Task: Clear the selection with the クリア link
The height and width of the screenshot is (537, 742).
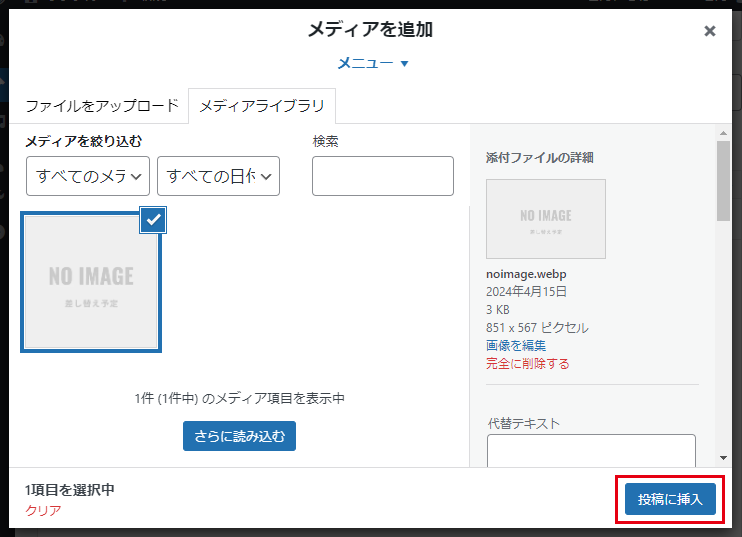Action: (x=43, y=510)
